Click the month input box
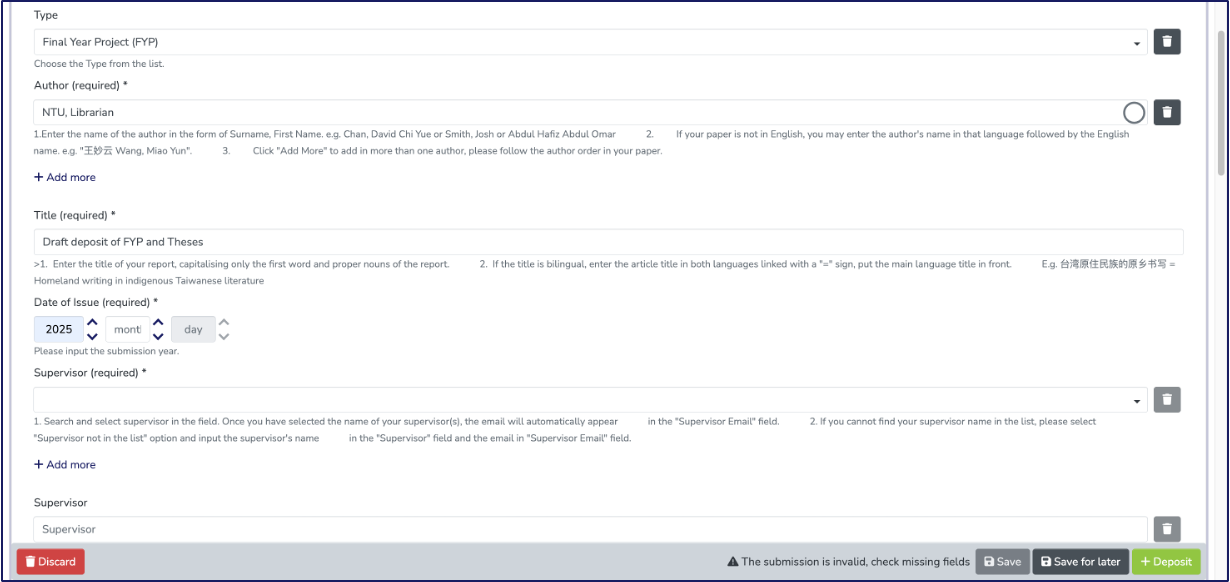Viewport: 1230px width, 582px height. (x=126, y=329)
